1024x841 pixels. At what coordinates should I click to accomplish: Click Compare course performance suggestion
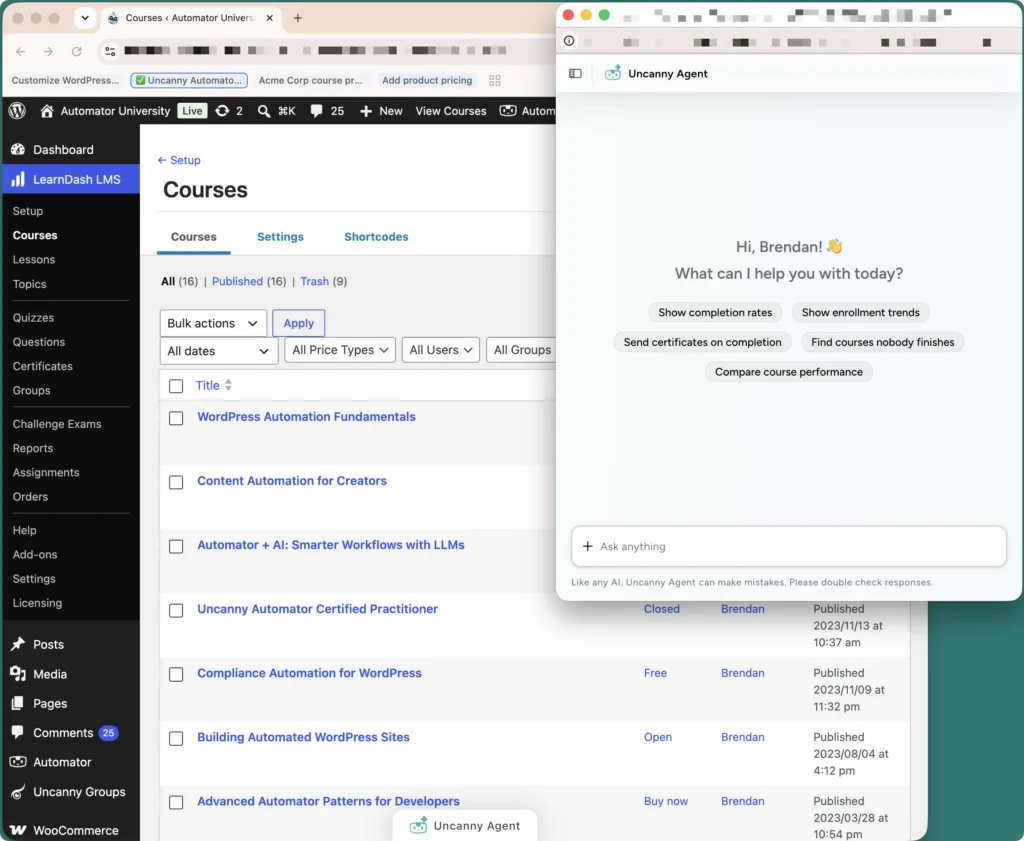pos(788,372)
